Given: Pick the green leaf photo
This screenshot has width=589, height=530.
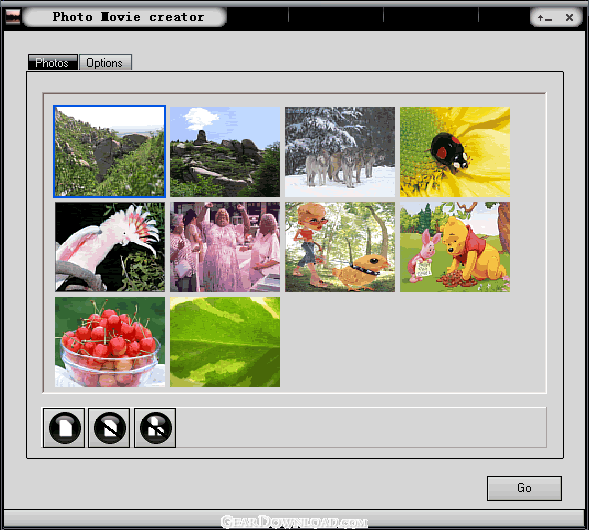Looking at the screenshot, I should 225,342.
